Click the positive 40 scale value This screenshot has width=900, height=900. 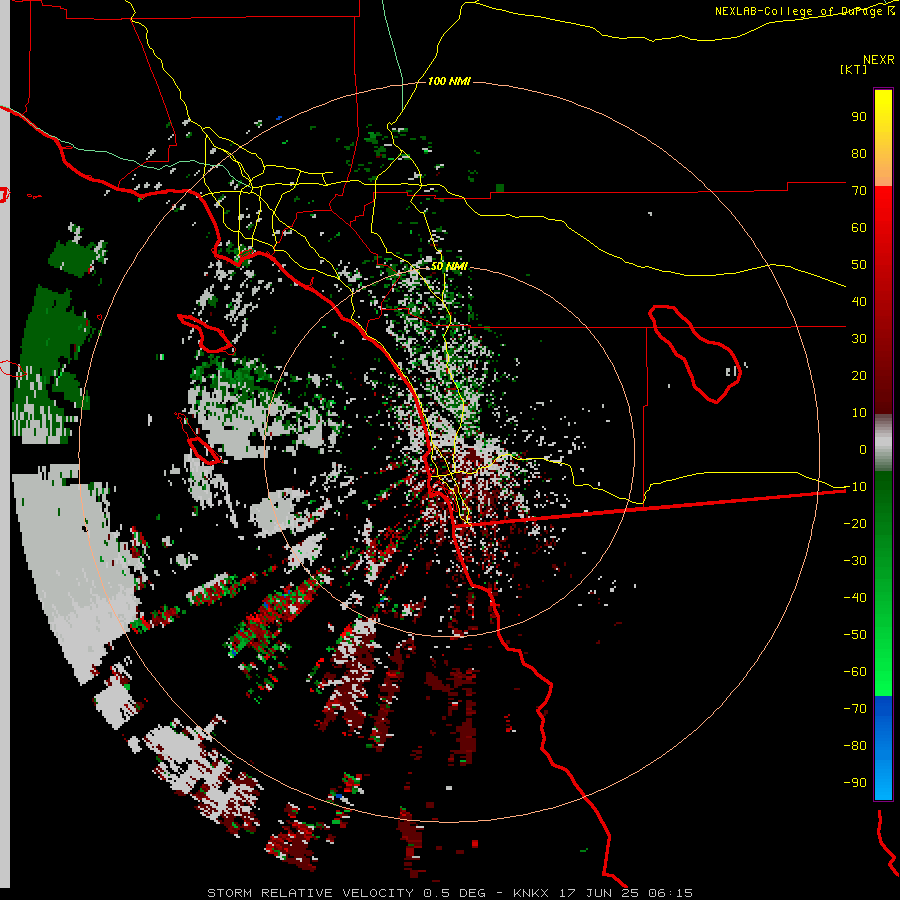(x=859, y=301)
